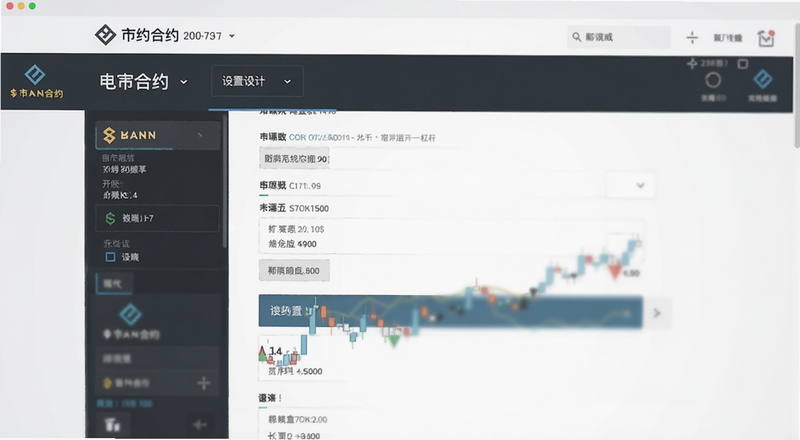Click the right arrow next to blue banner
800x440 pixels.
click(657, 313)
